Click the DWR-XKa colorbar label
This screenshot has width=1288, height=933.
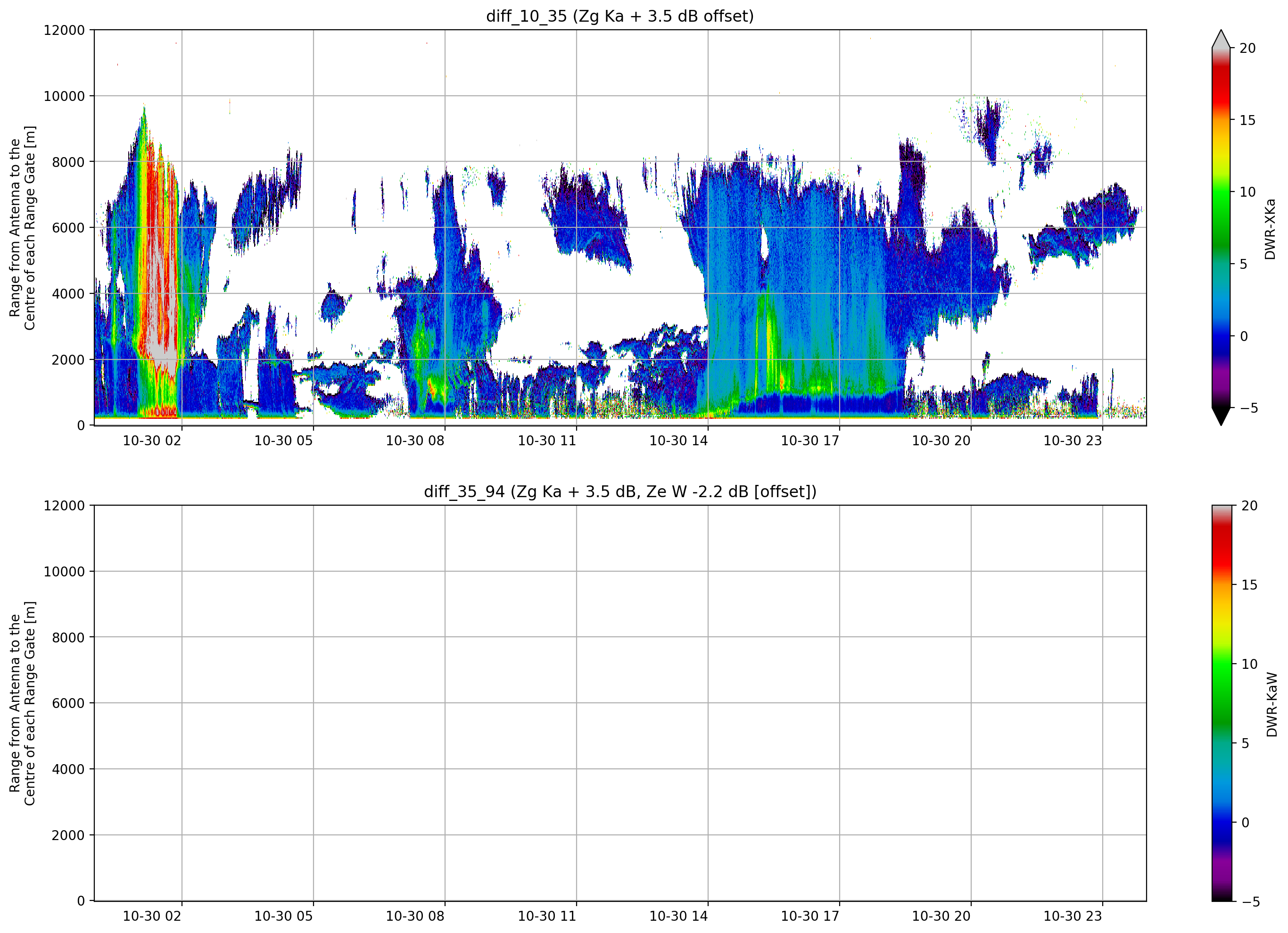(1270, 229)
